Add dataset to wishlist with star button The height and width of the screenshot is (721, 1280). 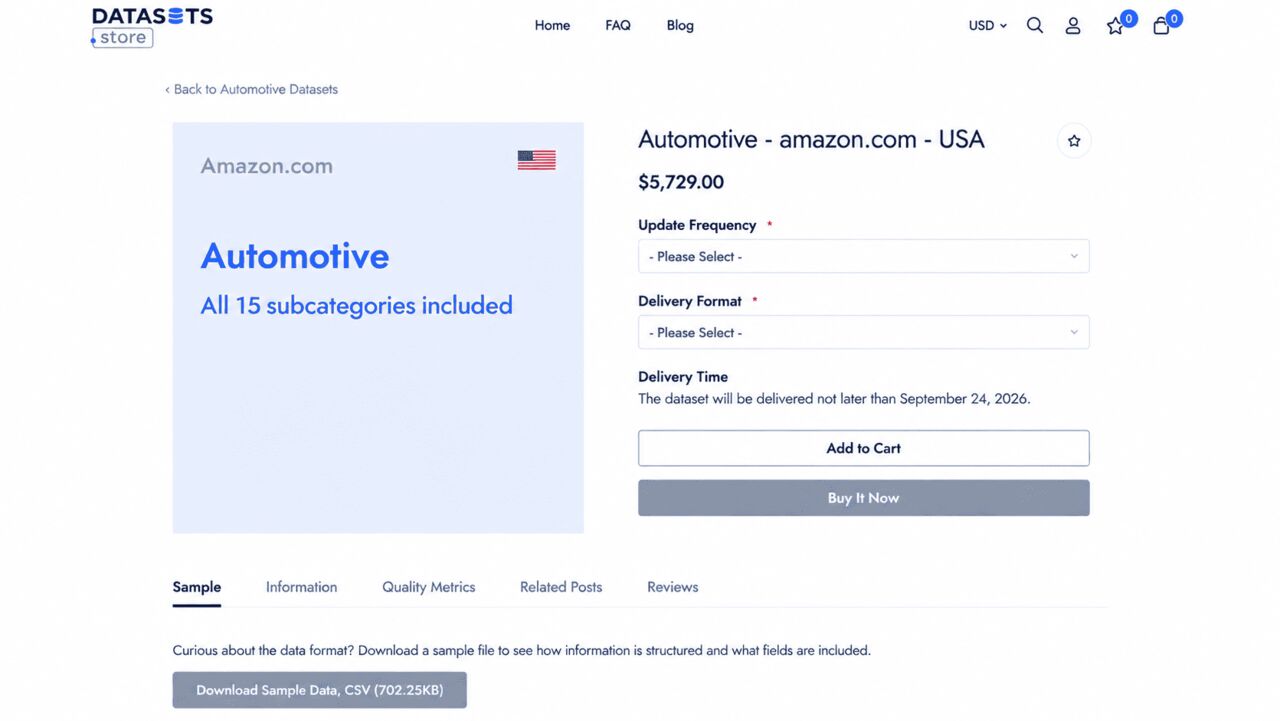[x=1074, y=141]
